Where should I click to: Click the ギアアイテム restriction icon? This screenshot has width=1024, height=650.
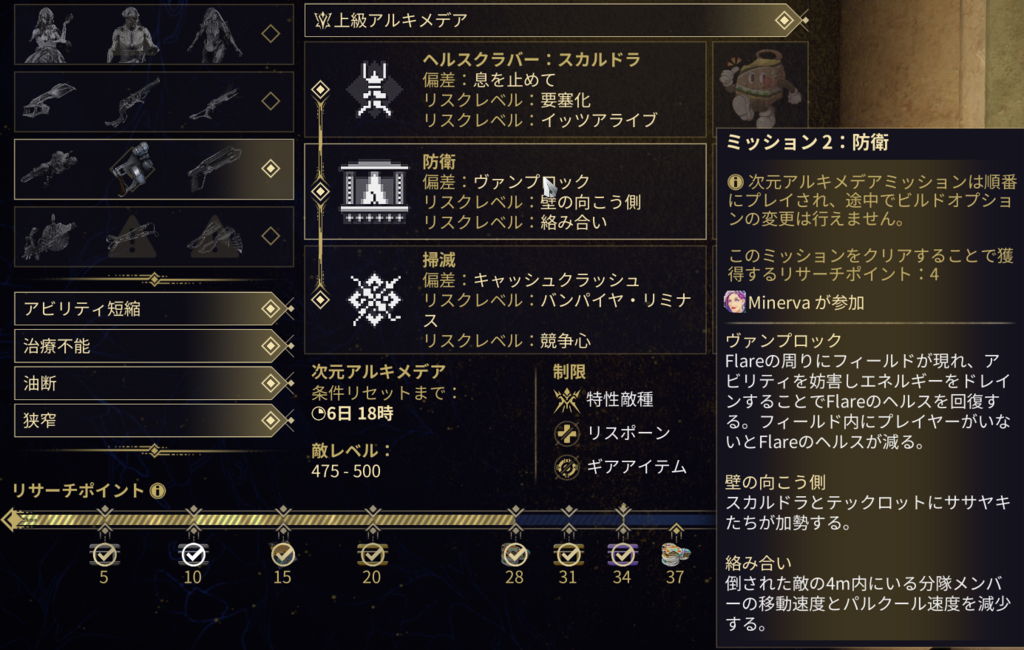[566, 468]
